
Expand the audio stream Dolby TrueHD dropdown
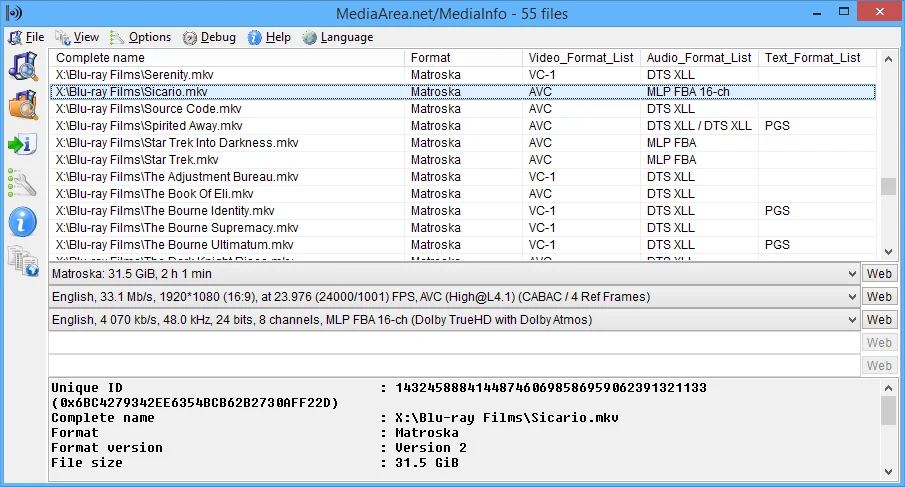(x=852, y=320)
